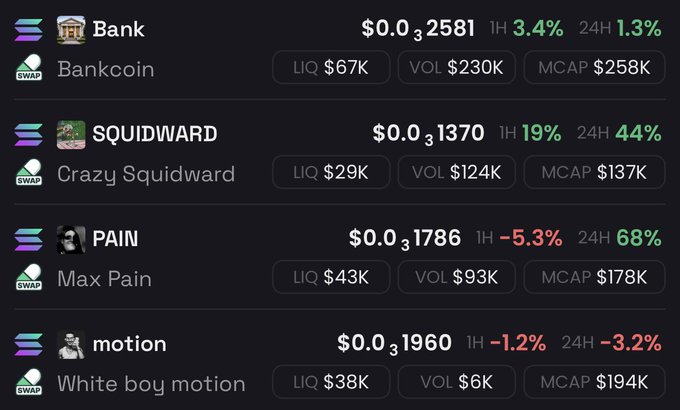Viewport: 680px width, 410px height.
Task: Select the LIQ $67K badge for Bank
Action: pos(331,67)
